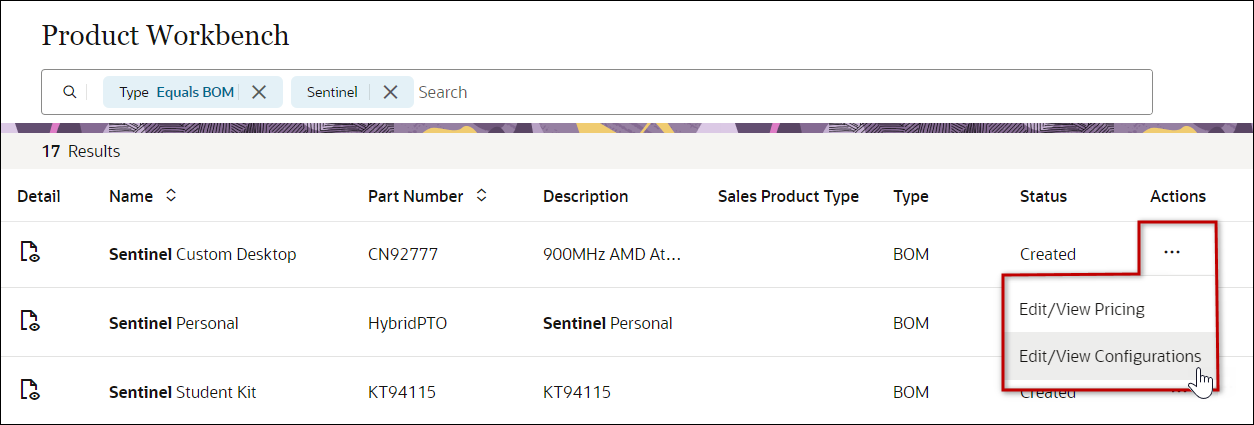Viewport: 1254px width, 425px height.
Task: Remove the Sentinel filter chip
Action: click(x=391, y=92)
